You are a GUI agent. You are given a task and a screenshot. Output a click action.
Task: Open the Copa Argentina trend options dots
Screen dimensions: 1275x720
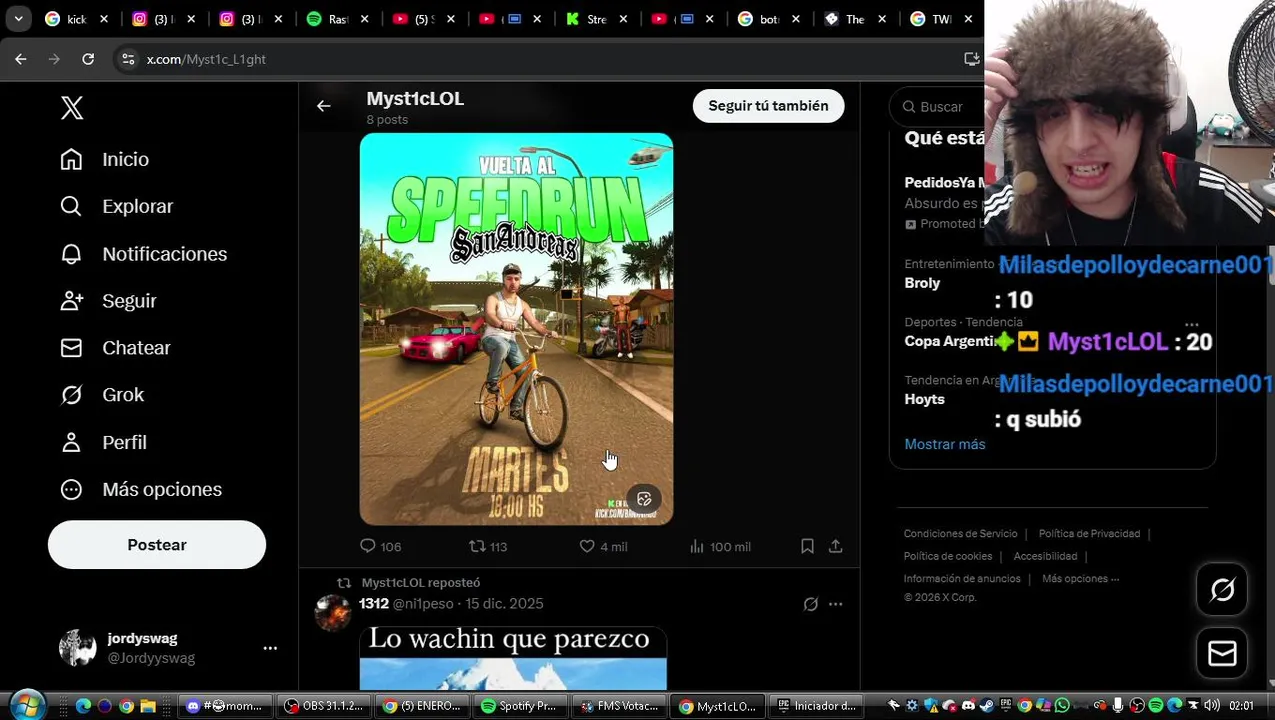pos(1191,325)
